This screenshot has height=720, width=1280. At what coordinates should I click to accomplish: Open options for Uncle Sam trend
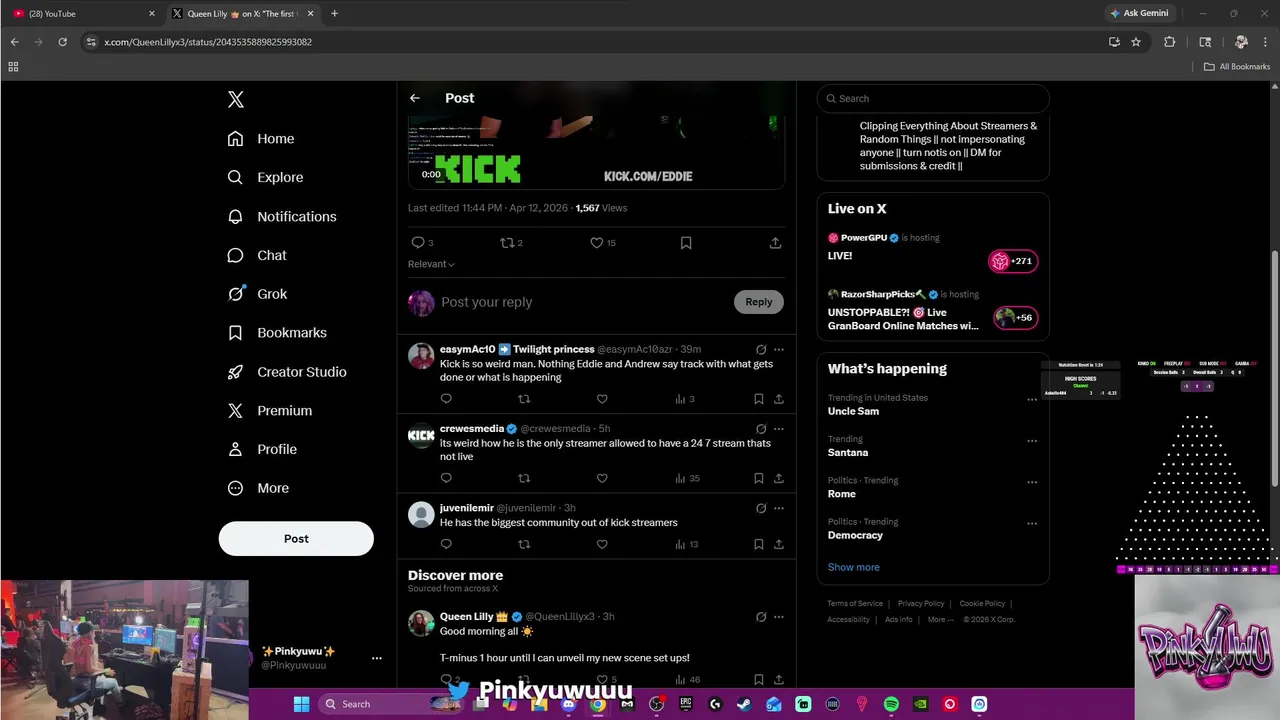pos(1032,400)
